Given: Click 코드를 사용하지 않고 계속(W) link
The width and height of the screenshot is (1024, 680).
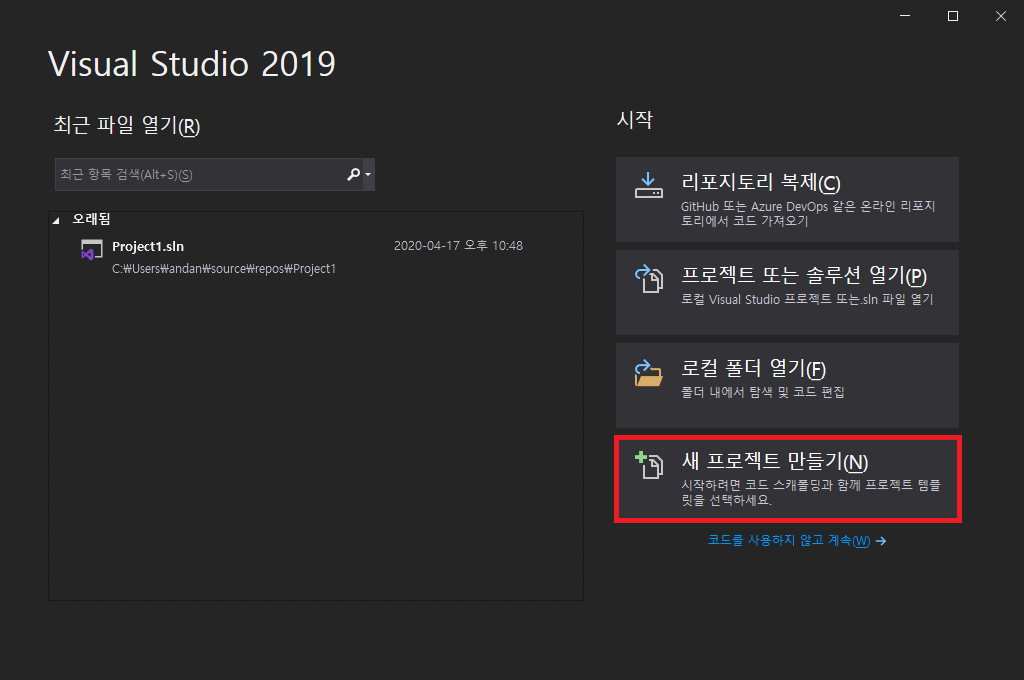Looking at the screenshot, I should [x=789, y=540].
